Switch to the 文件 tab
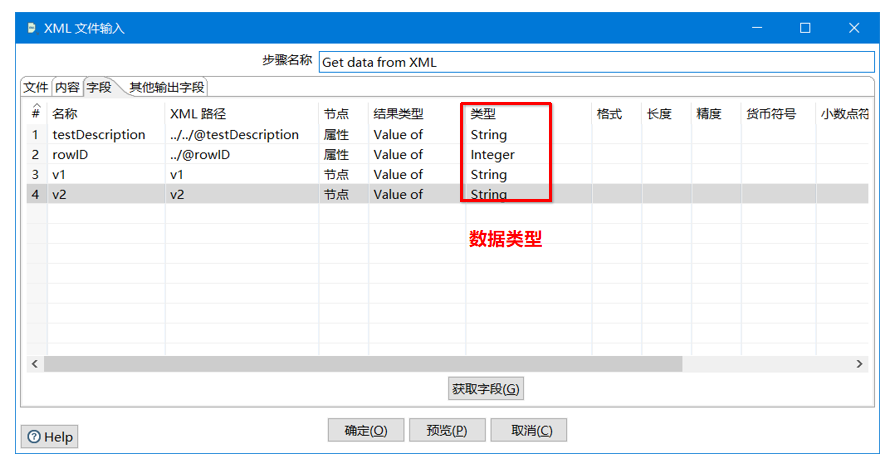Viewport: 895px width, 461px height. (x=36, y=87)
